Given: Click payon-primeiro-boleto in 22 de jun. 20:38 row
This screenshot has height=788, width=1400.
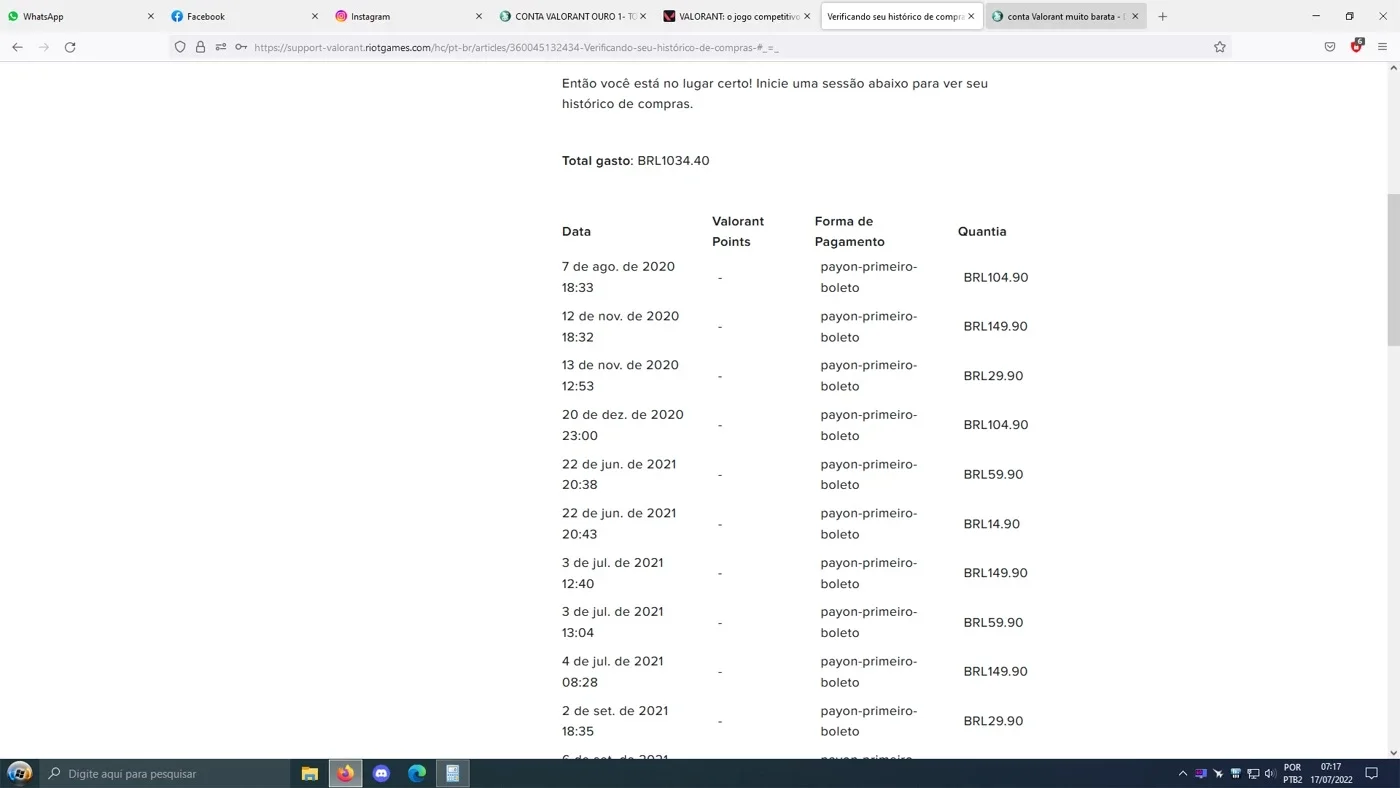Looking at the screenshot, I should [868, 474].
